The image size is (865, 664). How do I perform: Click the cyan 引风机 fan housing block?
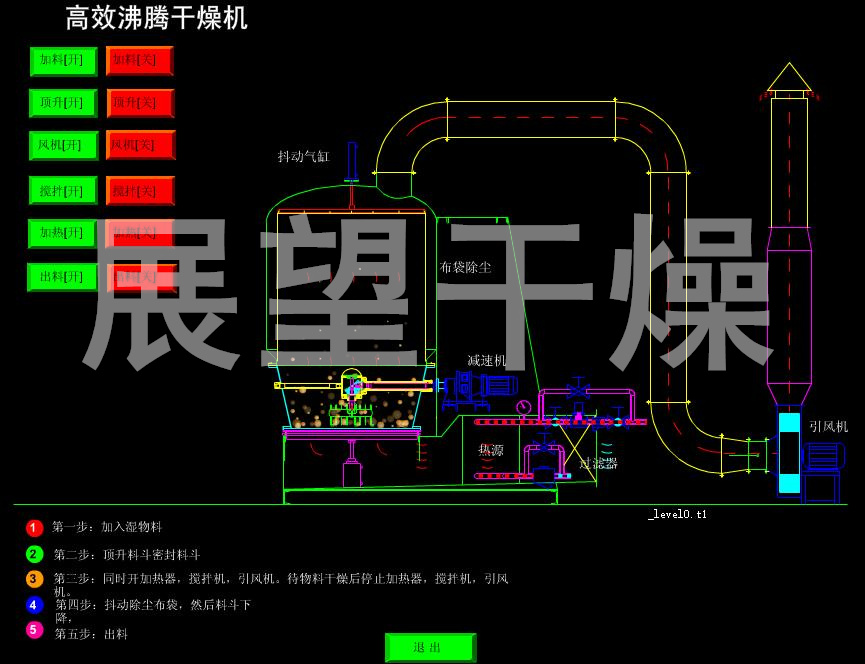pos(789,453)
